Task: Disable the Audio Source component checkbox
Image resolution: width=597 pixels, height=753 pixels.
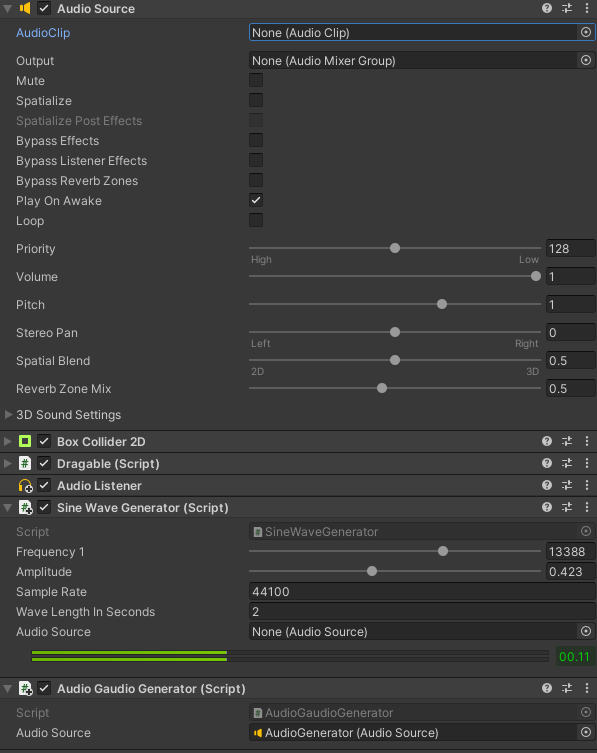Action: [x=44, y=8]
